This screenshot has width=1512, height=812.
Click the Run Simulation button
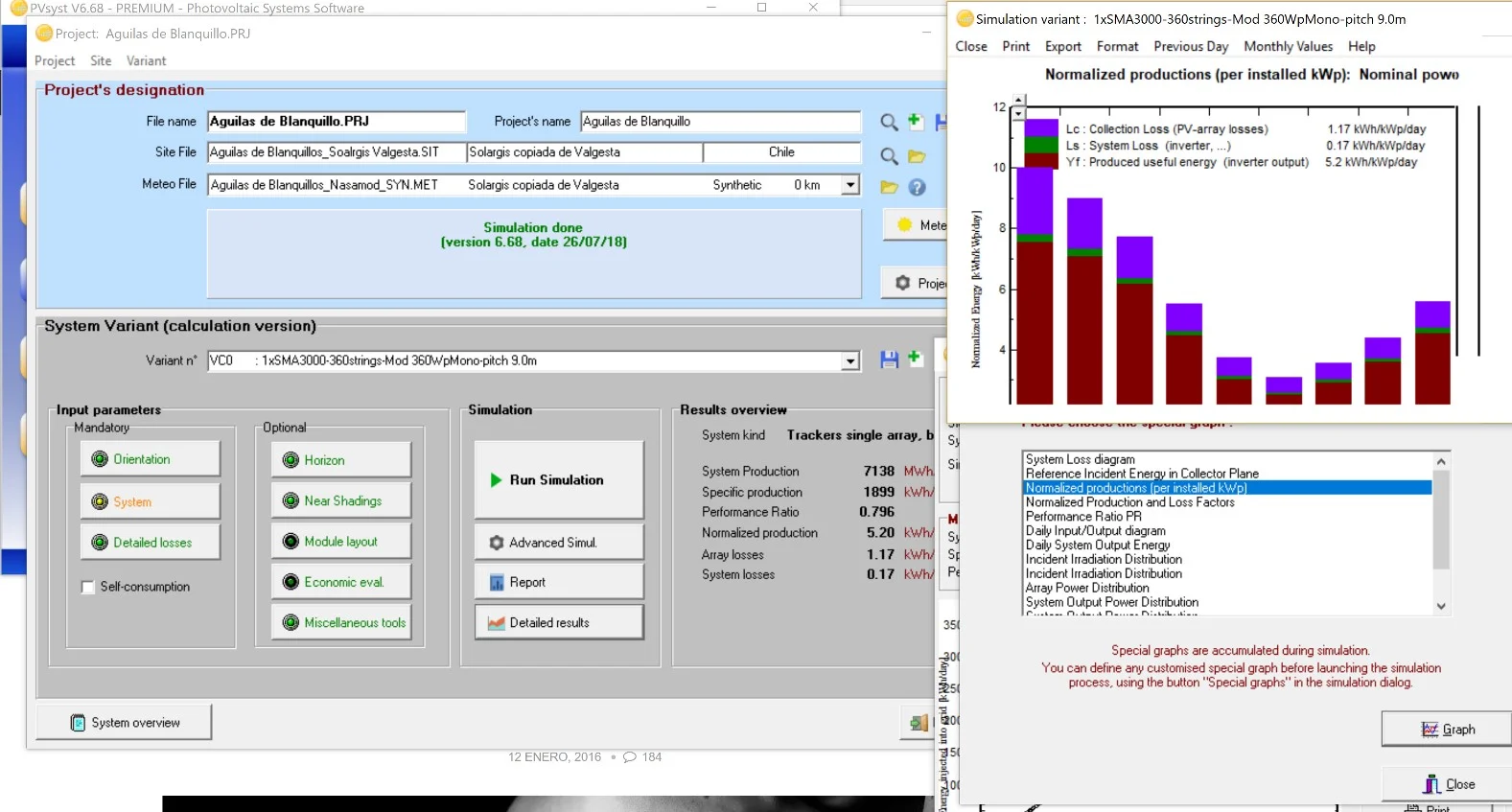[559, 479]
